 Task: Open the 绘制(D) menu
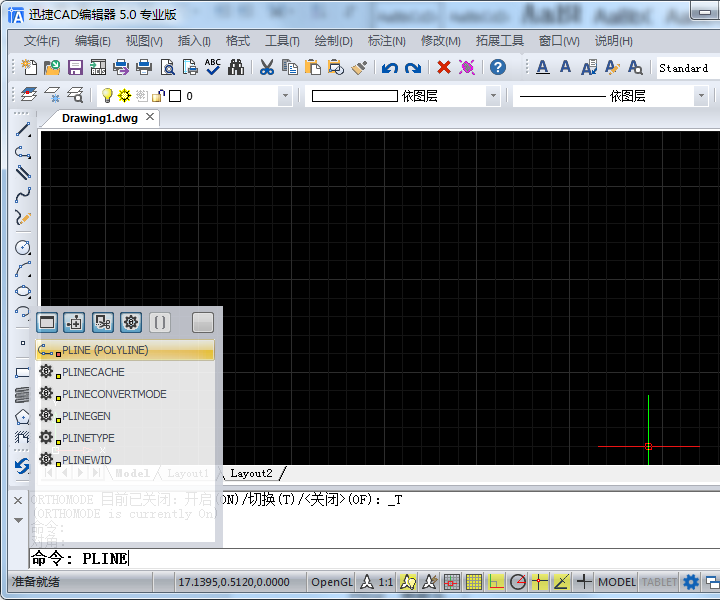pyautogui.click(x=333, y=41)
